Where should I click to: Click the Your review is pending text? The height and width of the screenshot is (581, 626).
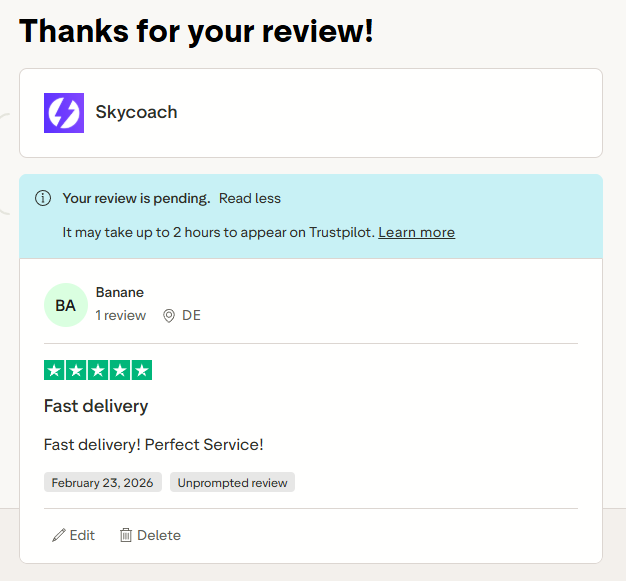coord(136,198)
